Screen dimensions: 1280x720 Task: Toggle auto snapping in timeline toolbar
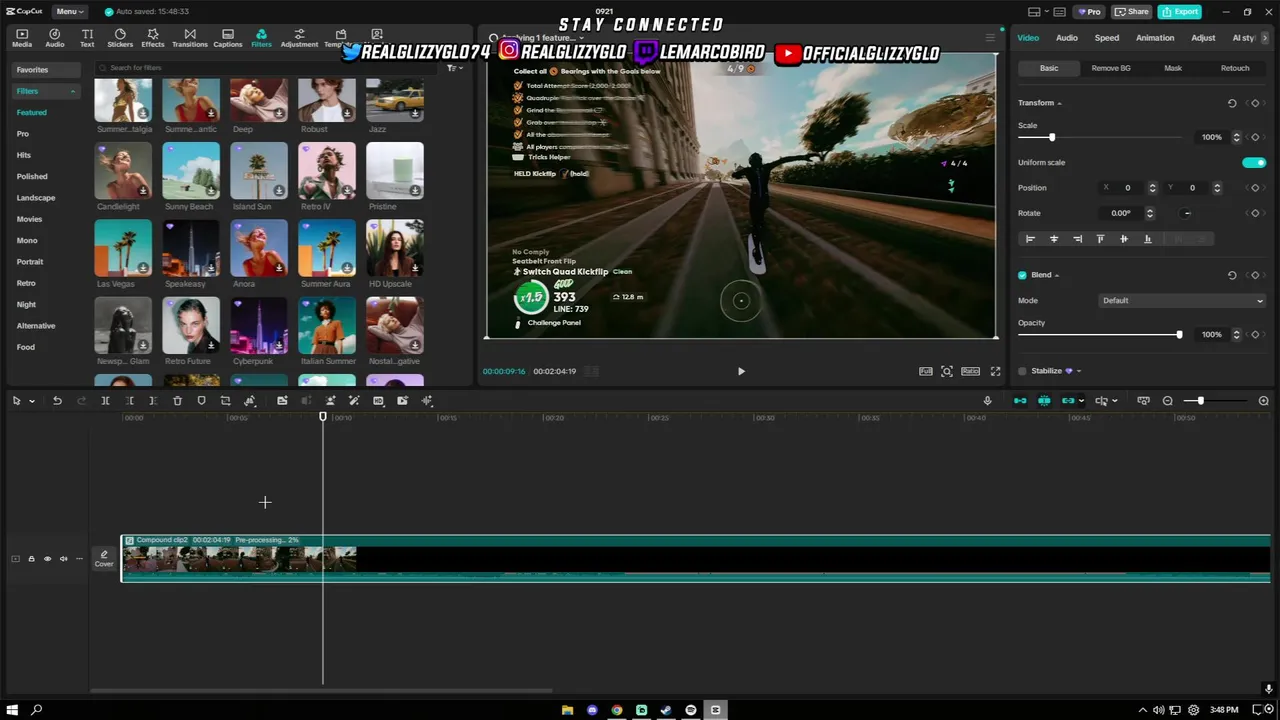[x=1044, y=401]
